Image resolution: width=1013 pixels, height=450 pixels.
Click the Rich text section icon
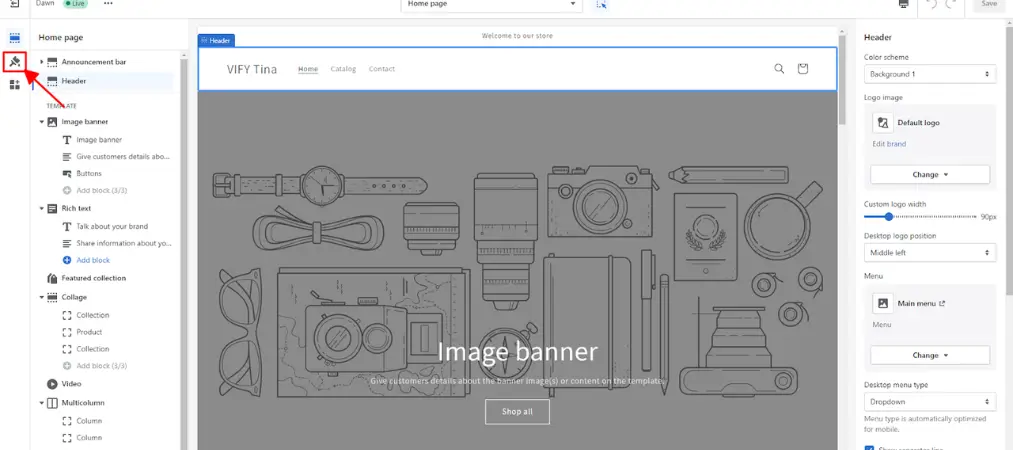pyautogui.click(x=52, y=209)
